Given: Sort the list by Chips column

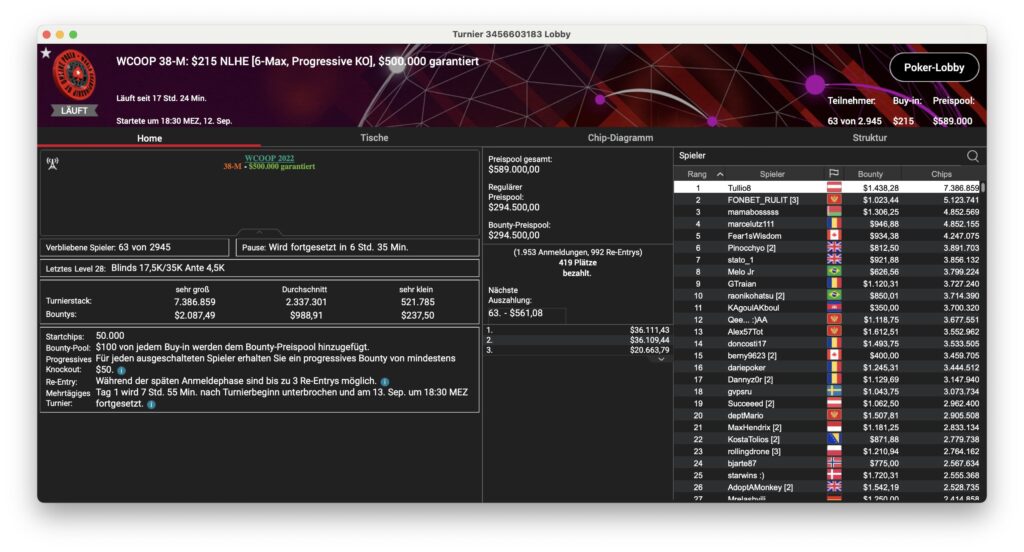Looking at the screenshot, I should tap(941, 174).
